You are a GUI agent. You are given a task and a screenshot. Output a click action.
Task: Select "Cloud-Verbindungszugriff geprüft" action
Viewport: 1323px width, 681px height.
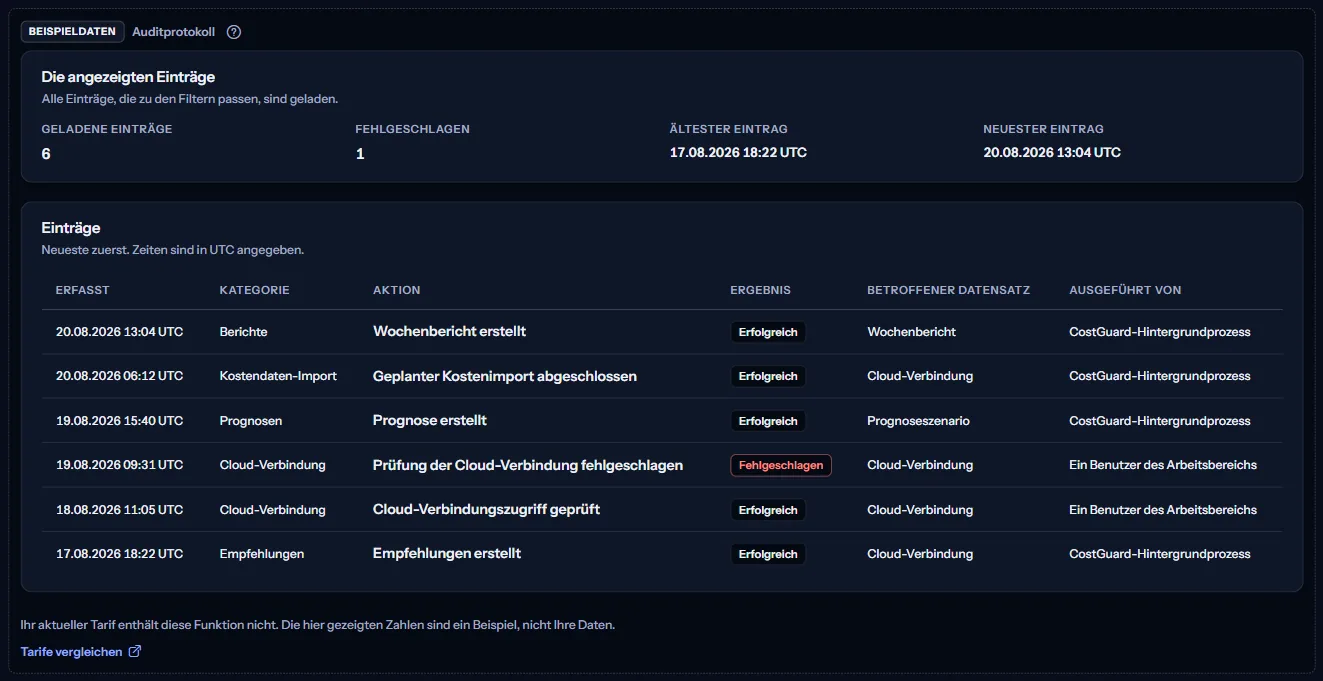click(x=487, y=509)
